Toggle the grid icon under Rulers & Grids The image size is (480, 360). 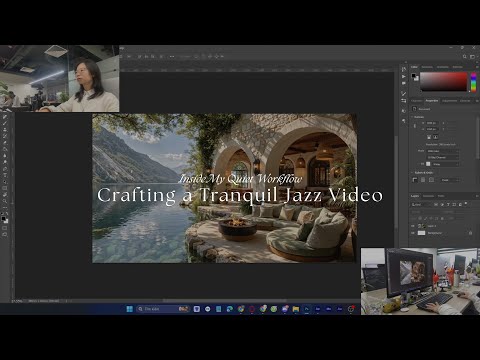click(423, 180)
